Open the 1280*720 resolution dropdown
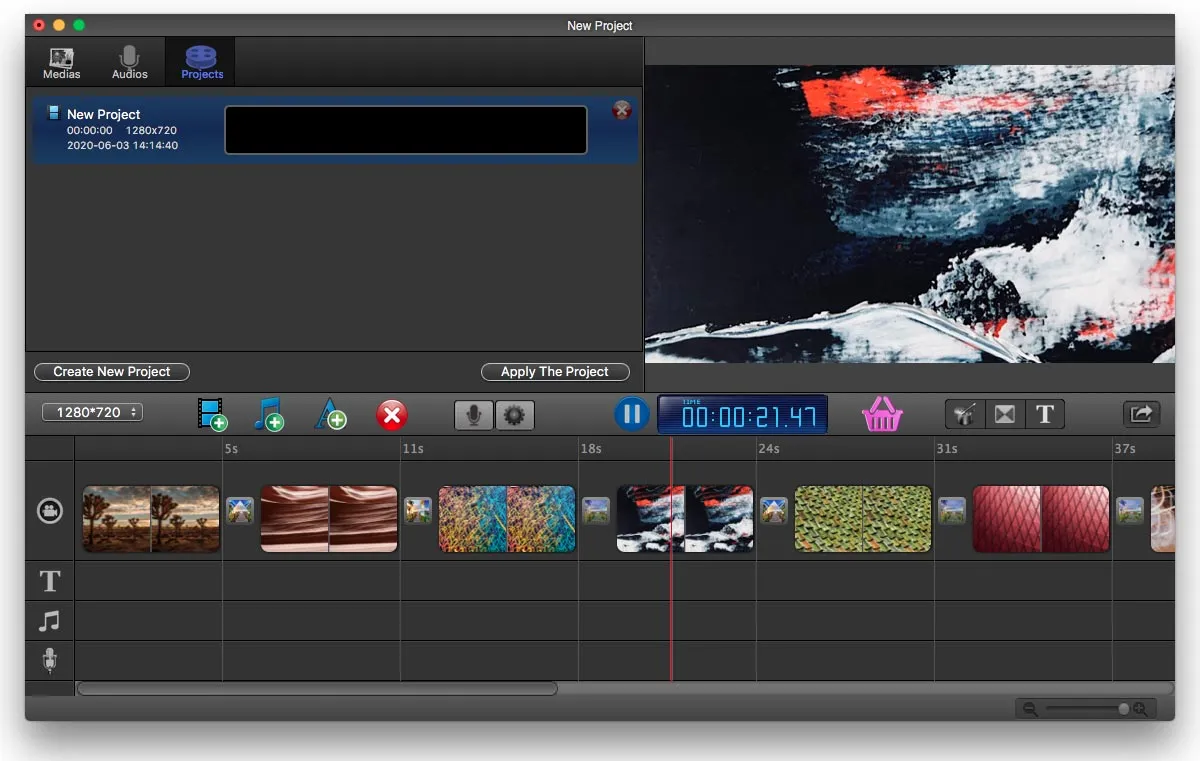Viewport: 1200px width, 761px height. pos(92,411)
